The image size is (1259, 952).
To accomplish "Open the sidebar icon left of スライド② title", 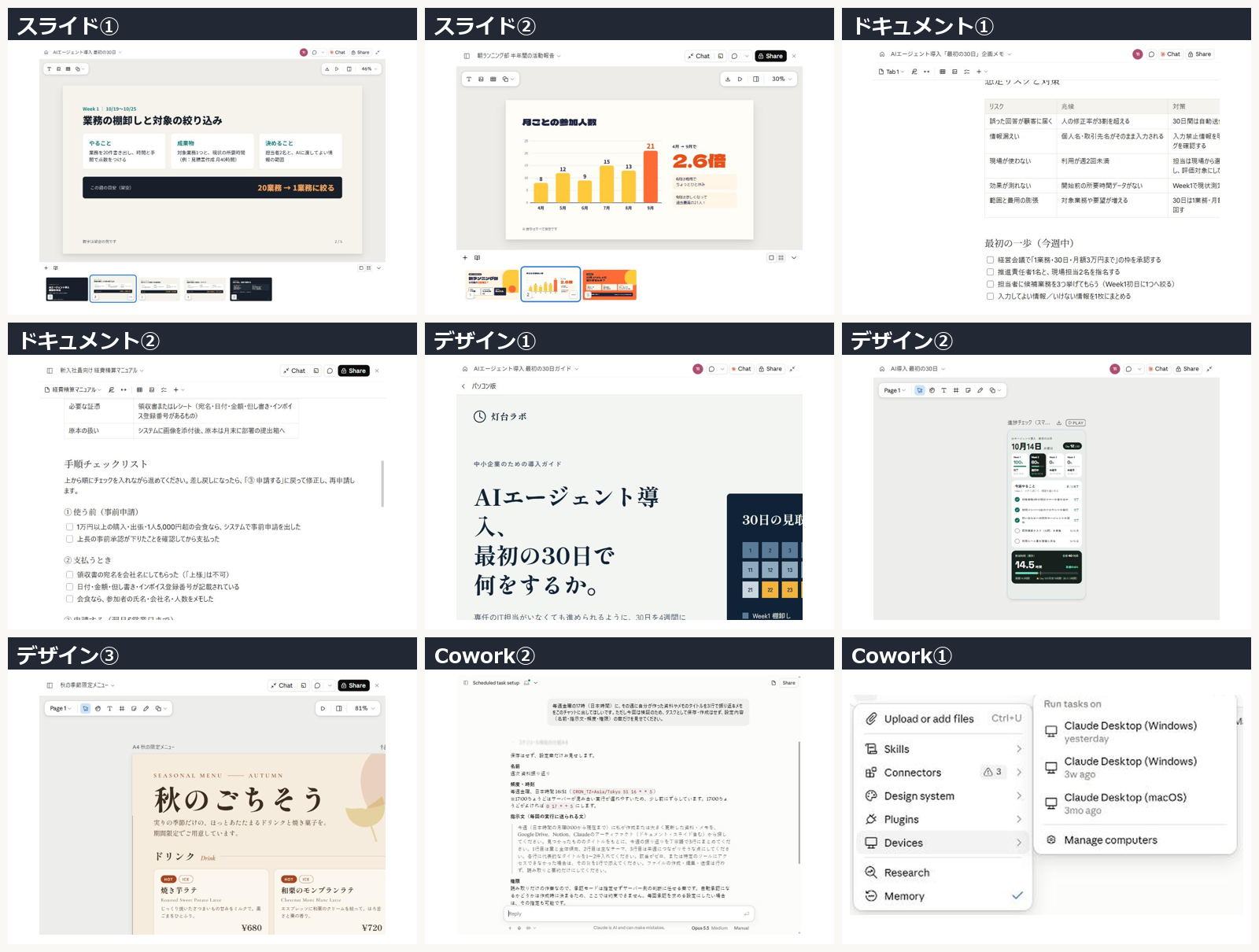I will [x=467, y=56].
